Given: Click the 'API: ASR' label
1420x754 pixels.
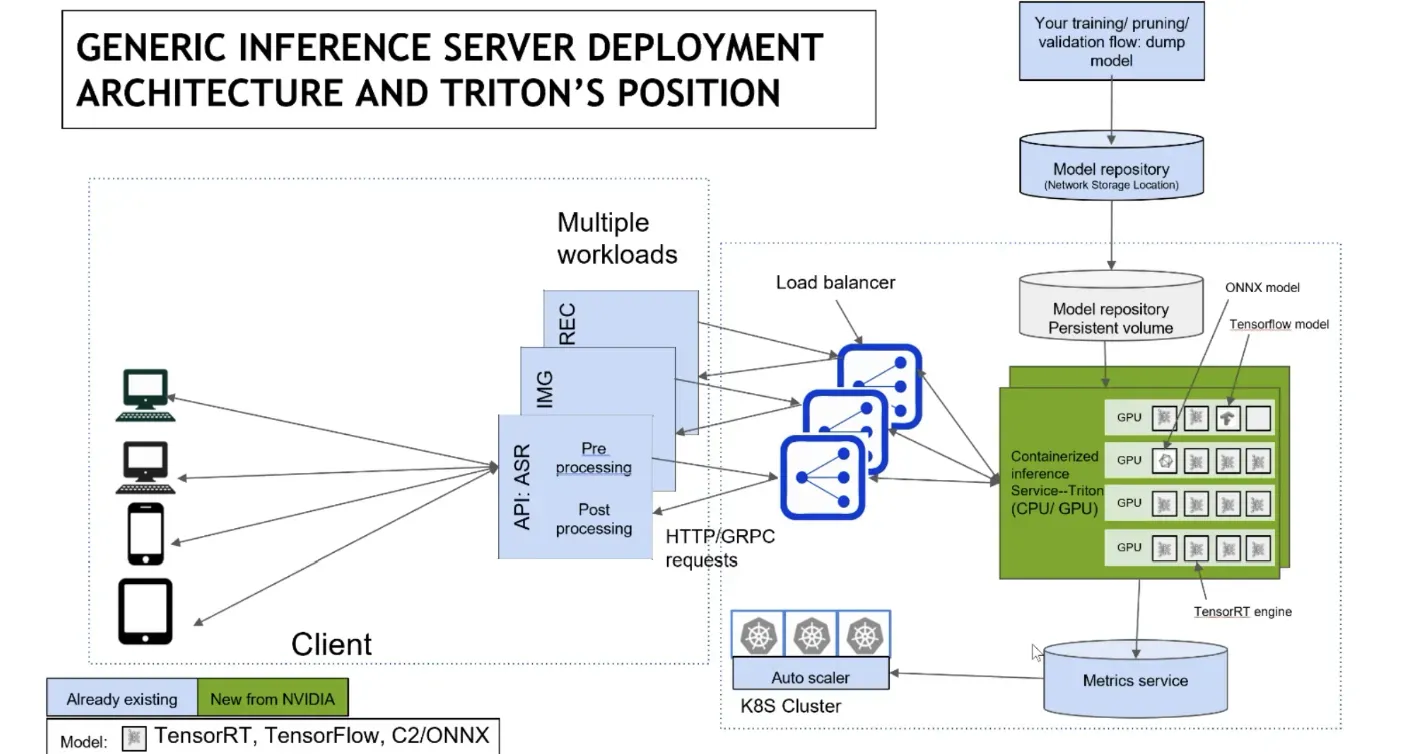Looking at the screenshot, I should [x=523, y=487].
